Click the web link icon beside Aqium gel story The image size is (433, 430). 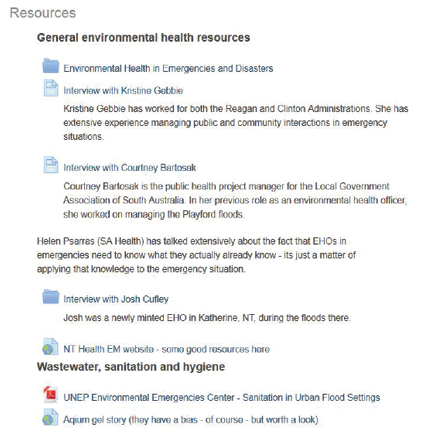point(50,417)
